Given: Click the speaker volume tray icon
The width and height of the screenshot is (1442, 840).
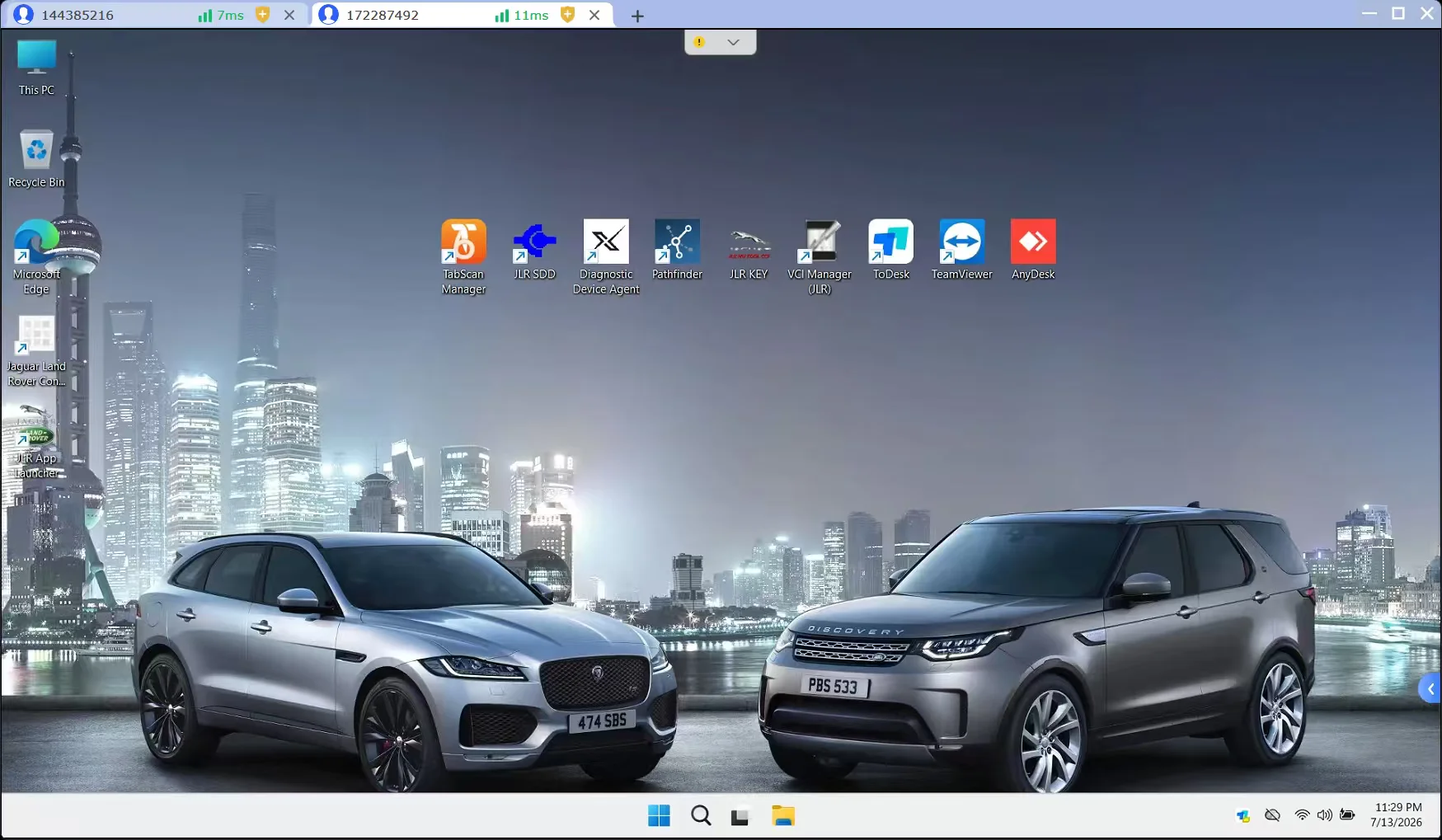Looking at the screenshot, I should pyautogui.click(x=1324, y=815).
